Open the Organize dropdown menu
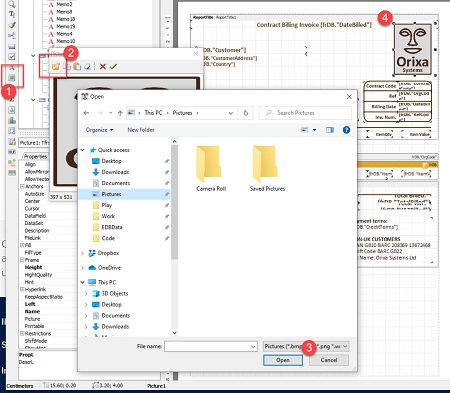This screenshot has width=450, height=393. point(99,130)
